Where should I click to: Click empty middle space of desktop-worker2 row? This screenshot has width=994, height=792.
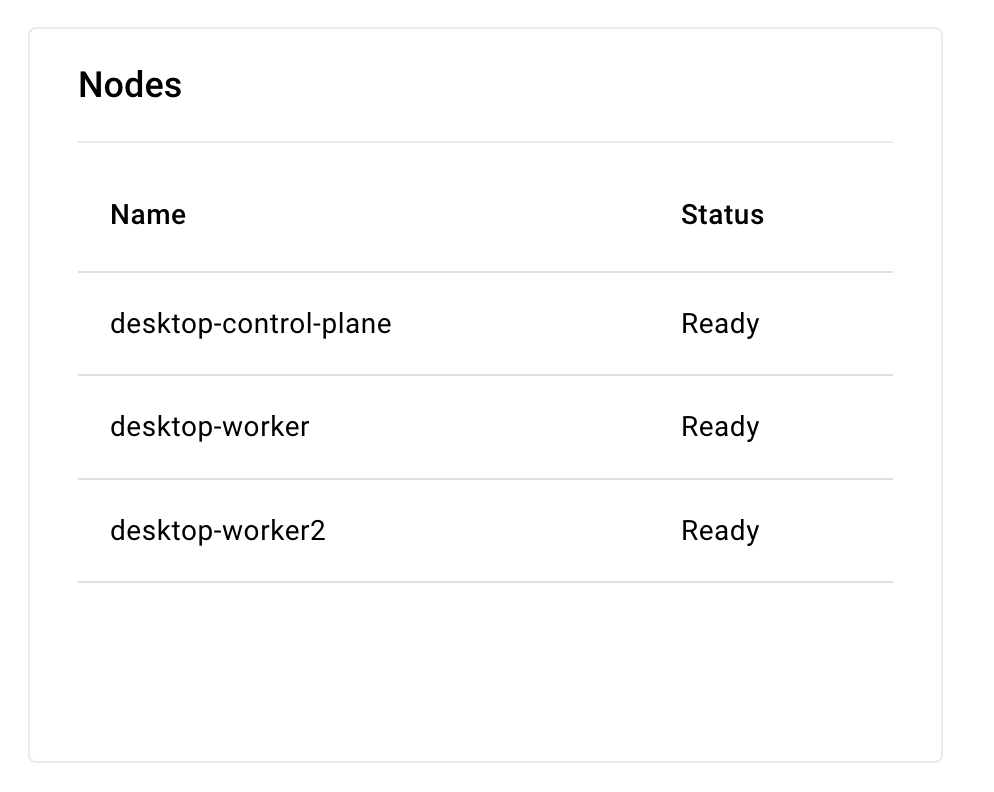click(500, 531)
